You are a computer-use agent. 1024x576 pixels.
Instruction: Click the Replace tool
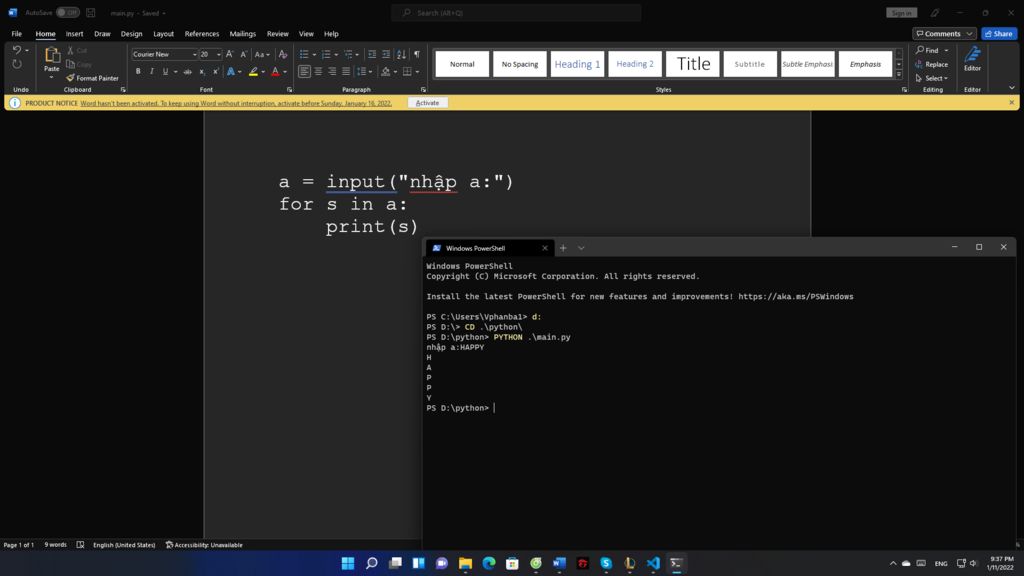[932, 64]
